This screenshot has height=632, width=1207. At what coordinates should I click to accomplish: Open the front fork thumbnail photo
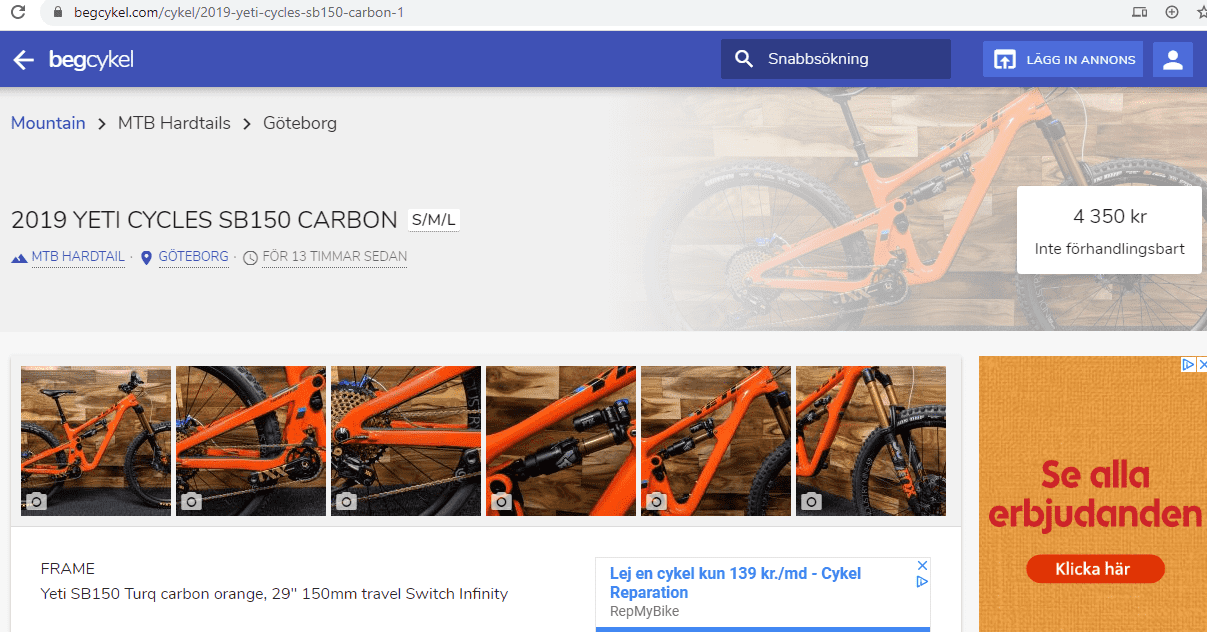click(x=871, y=441)
